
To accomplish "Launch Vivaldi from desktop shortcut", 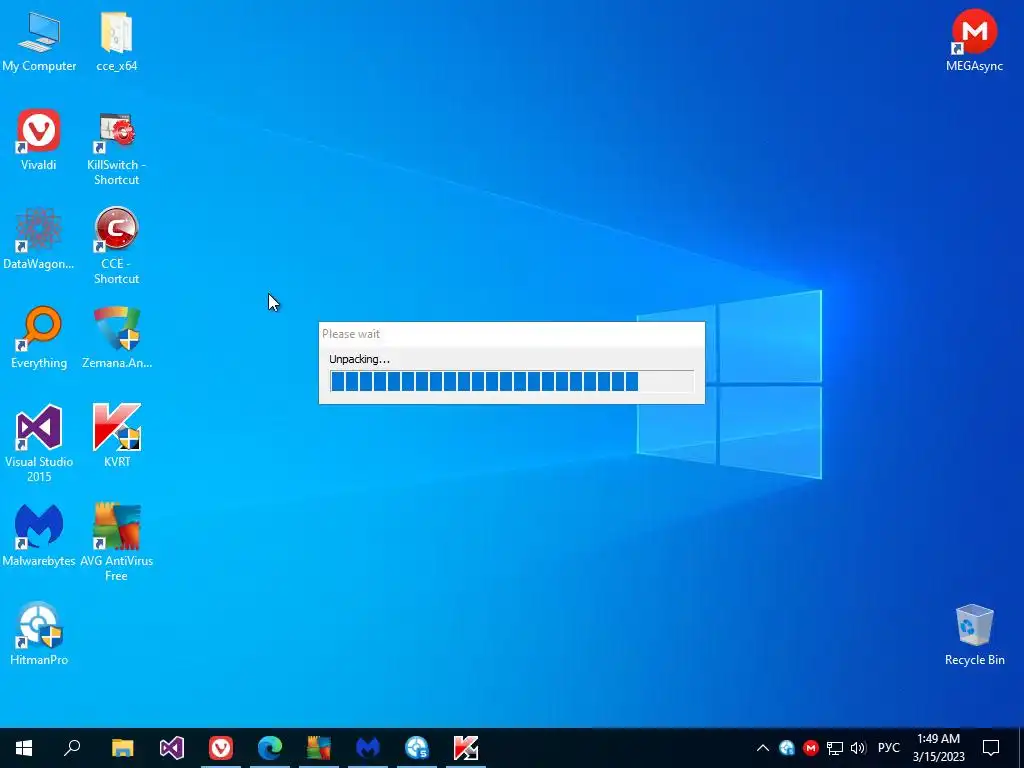I will click(39, 140).
